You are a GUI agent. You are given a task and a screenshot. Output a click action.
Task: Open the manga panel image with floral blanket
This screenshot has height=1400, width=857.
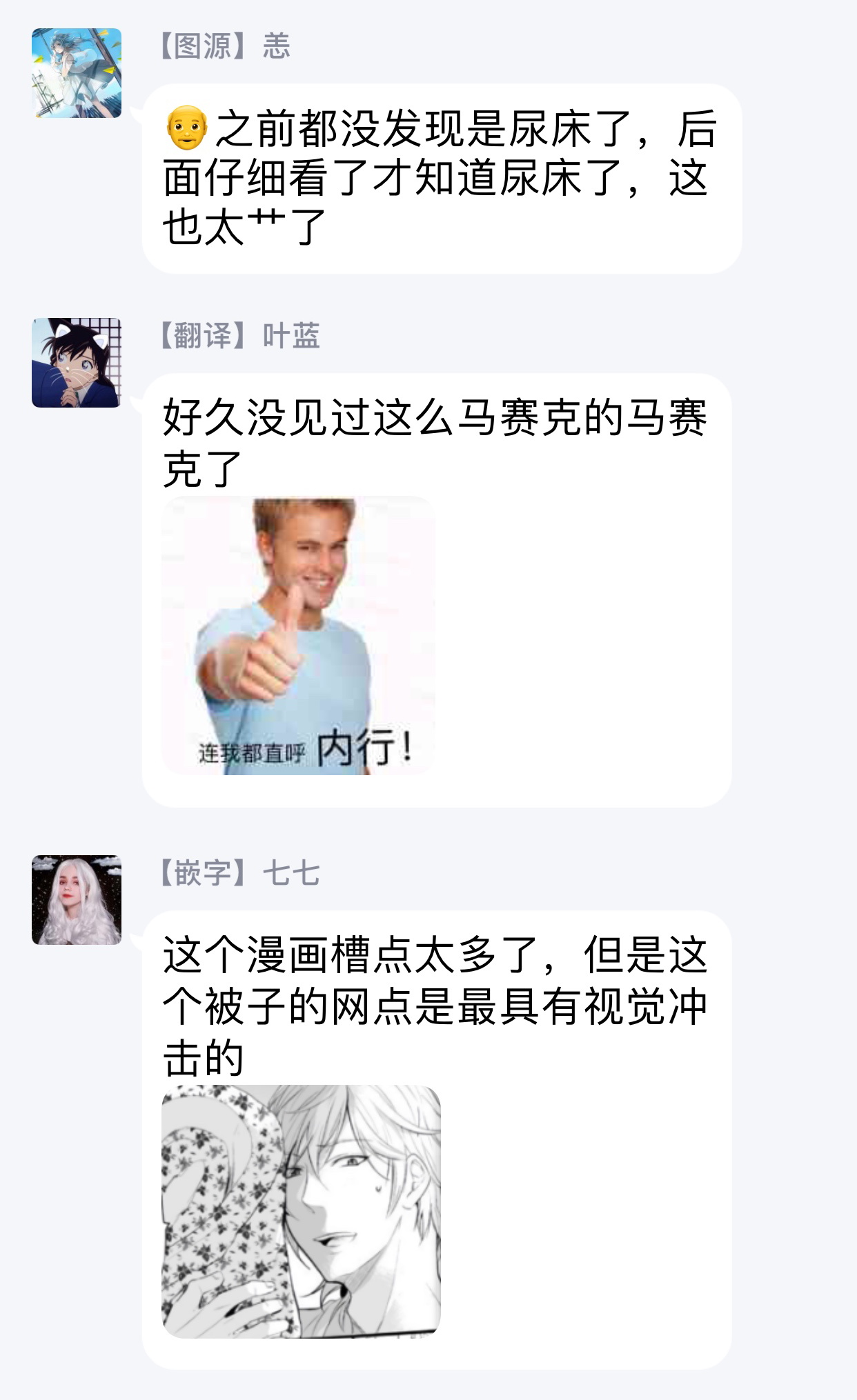point(302,1212)
